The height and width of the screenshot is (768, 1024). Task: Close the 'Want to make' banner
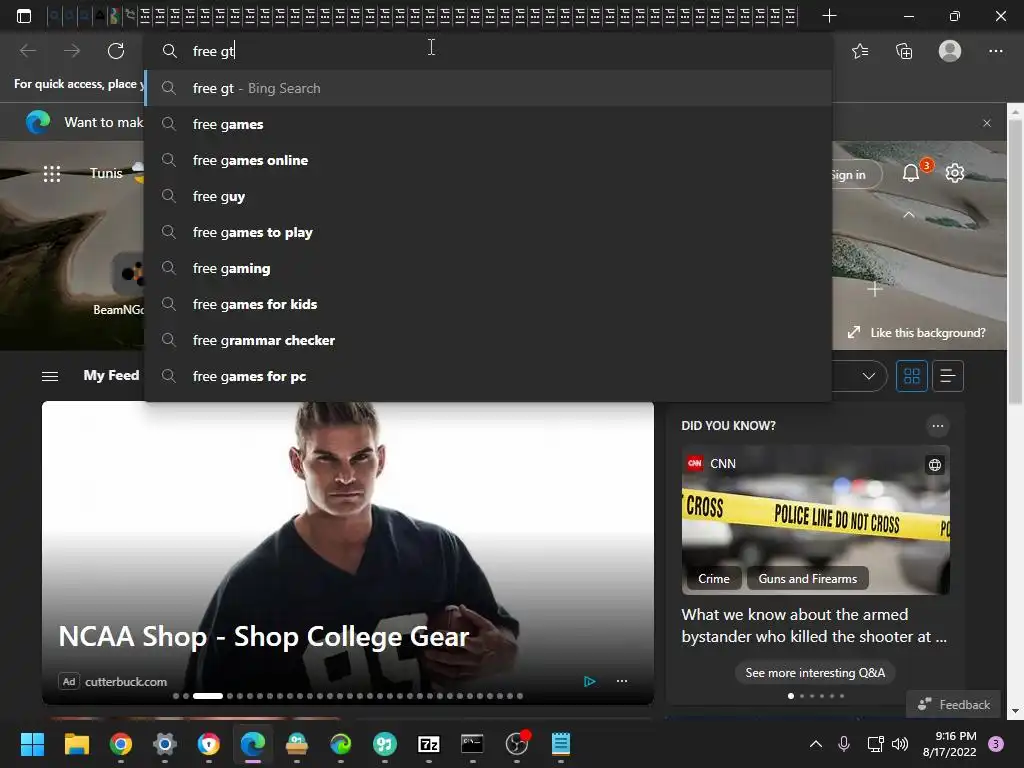coord(987,123)
